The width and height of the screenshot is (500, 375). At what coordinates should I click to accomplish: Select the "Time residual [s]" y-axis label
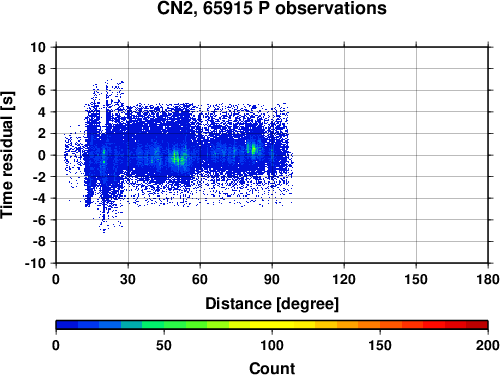tap(7, 155)
